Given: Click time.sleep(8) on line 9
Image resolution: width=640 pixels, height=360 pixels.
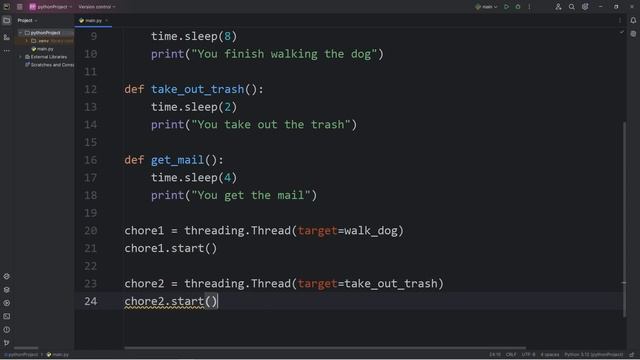Looking at the screenshot, I should pyautogui.click(x=194, y=36).
